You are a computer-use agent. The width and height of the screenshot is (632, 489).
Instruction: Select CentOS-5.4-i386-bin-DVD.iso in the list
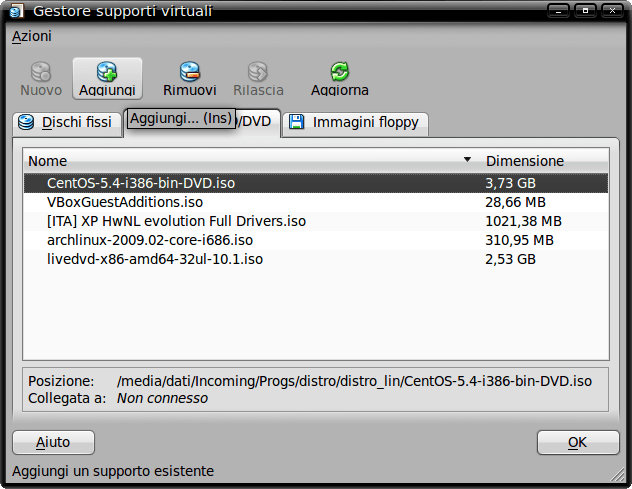[x=141, y=183]
